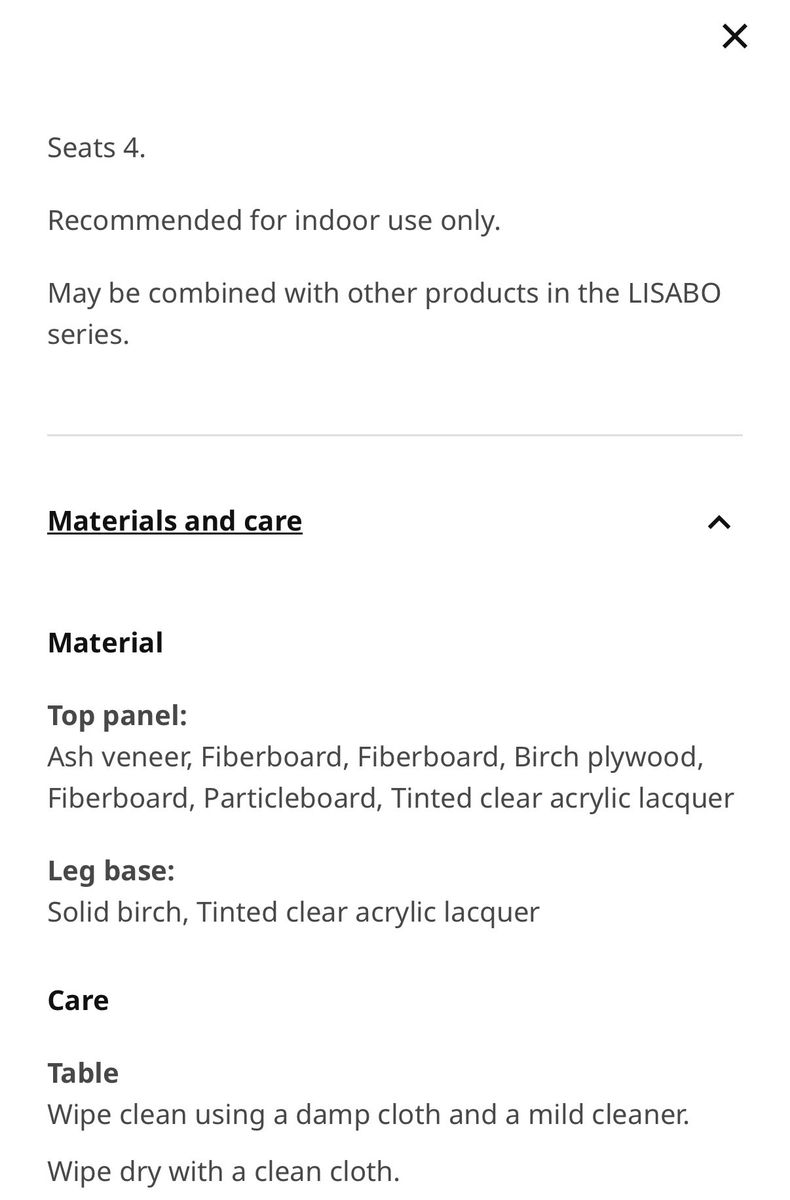This screenshot has height=1200, width=790.
Task: Select 'Recommended for indoor use only' line
Action: tap(273, 220)
